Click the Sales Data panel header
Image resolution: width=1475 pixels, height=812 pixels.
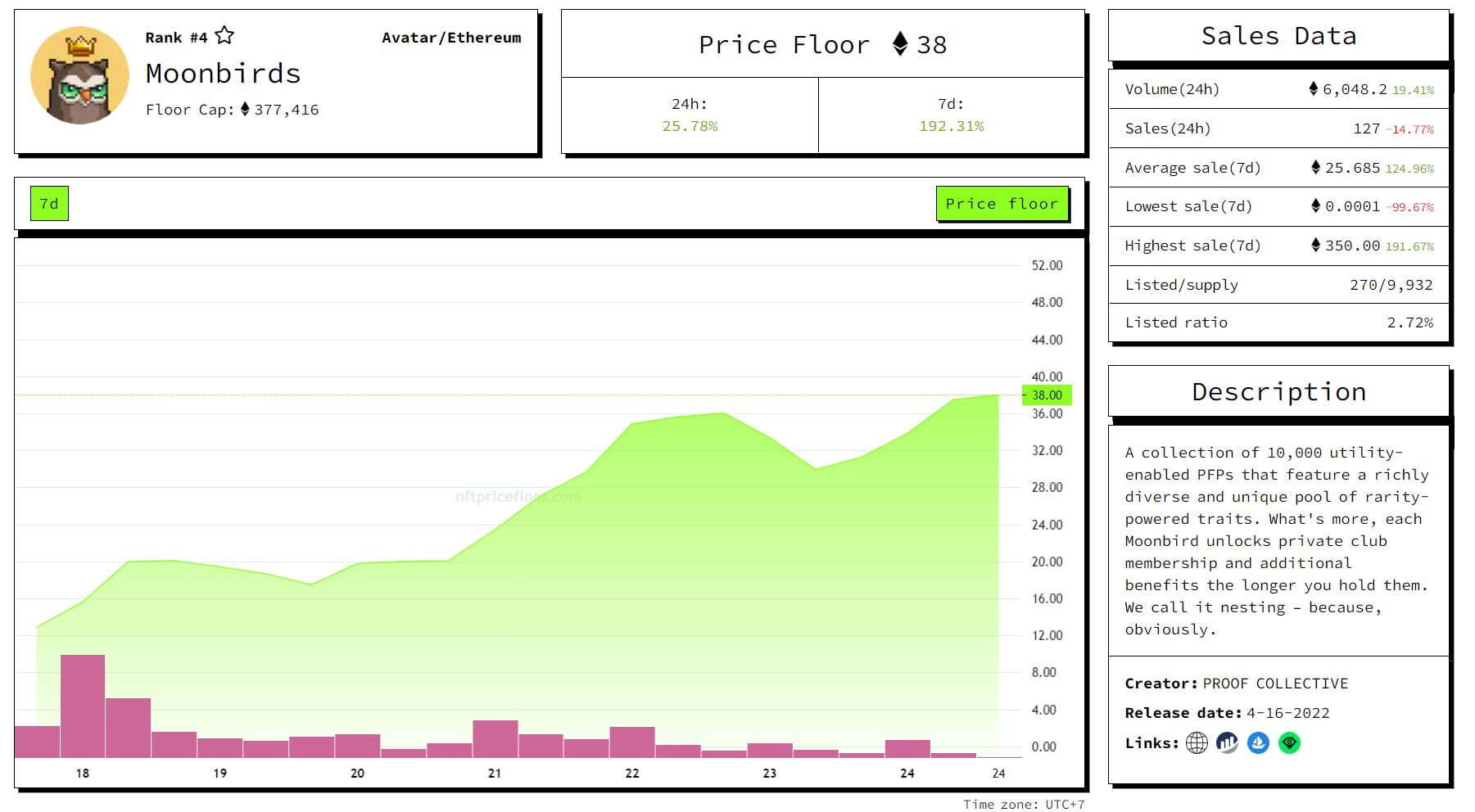[x=1278, y=36]
